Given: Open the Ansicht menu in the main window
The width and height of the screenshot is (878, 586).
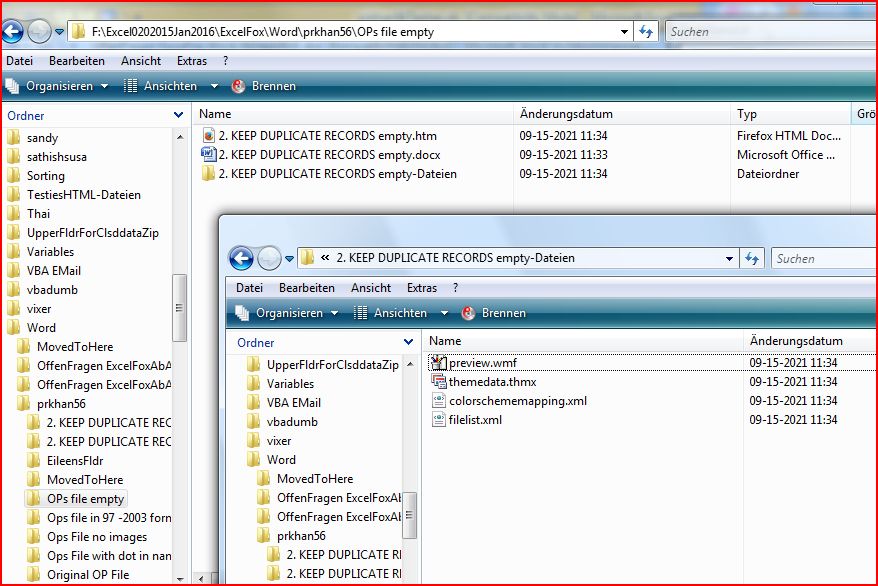Looking at the screenshot, I should (141, 61).
